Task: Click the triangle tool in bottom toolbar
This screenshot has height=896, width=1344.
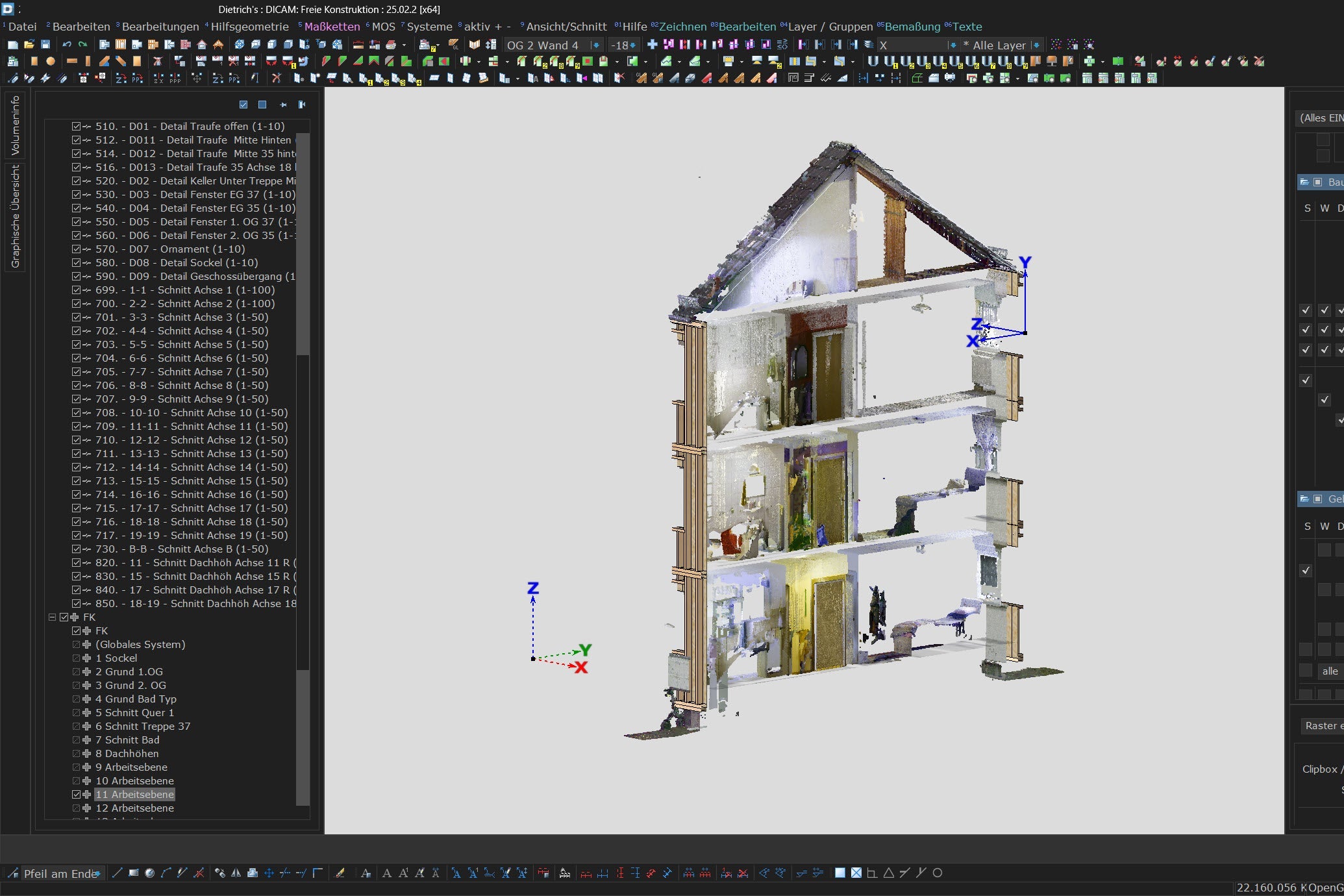Action: point(888,873)
